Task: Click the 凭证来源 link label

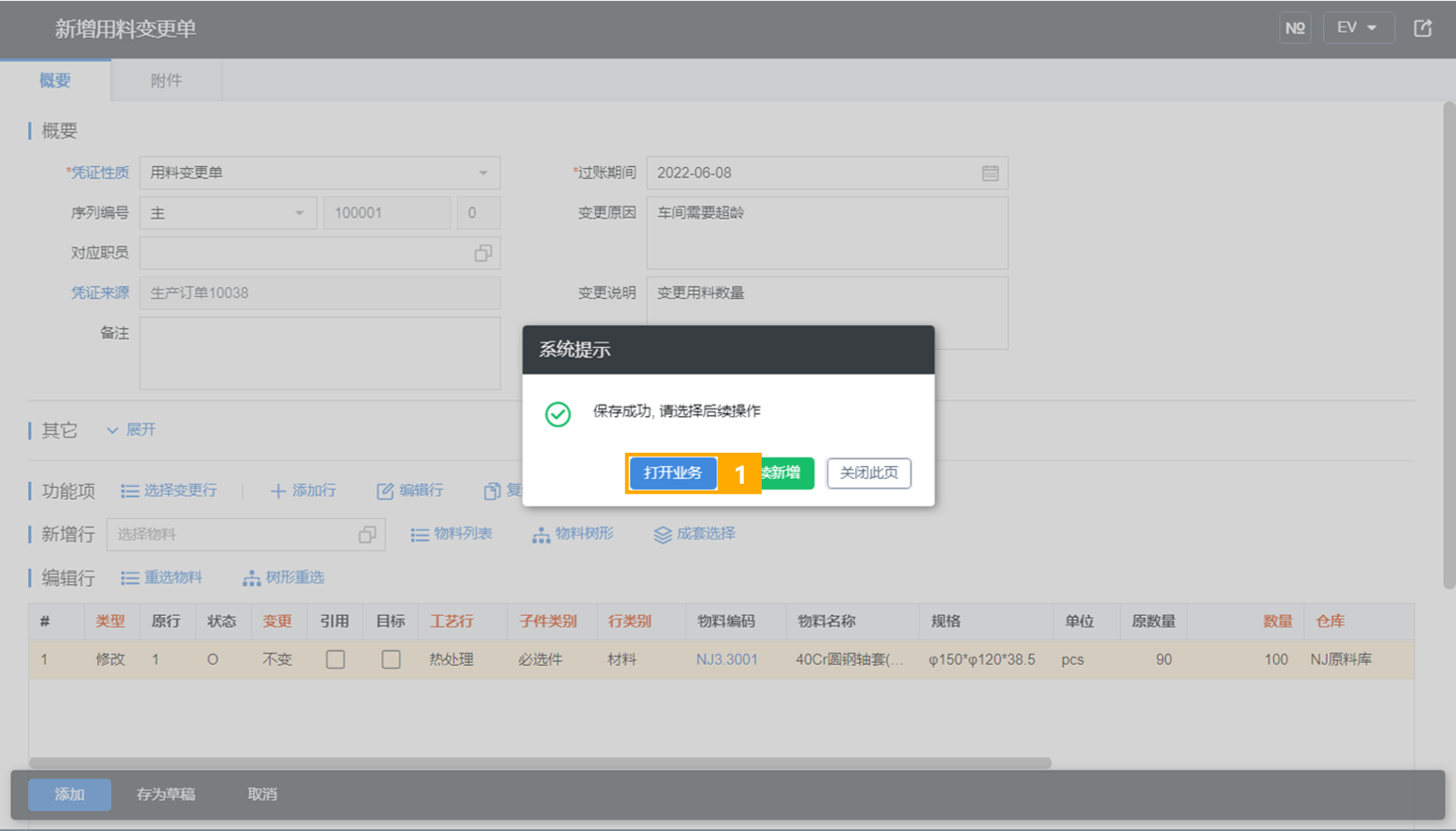Action: [100, 293]
